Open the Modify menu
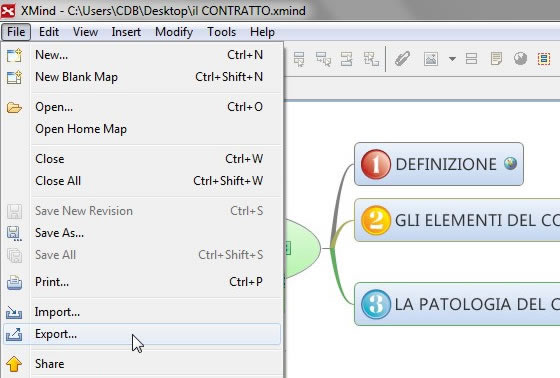This screenshot has height=378, width=560. (x=174, y=32)
